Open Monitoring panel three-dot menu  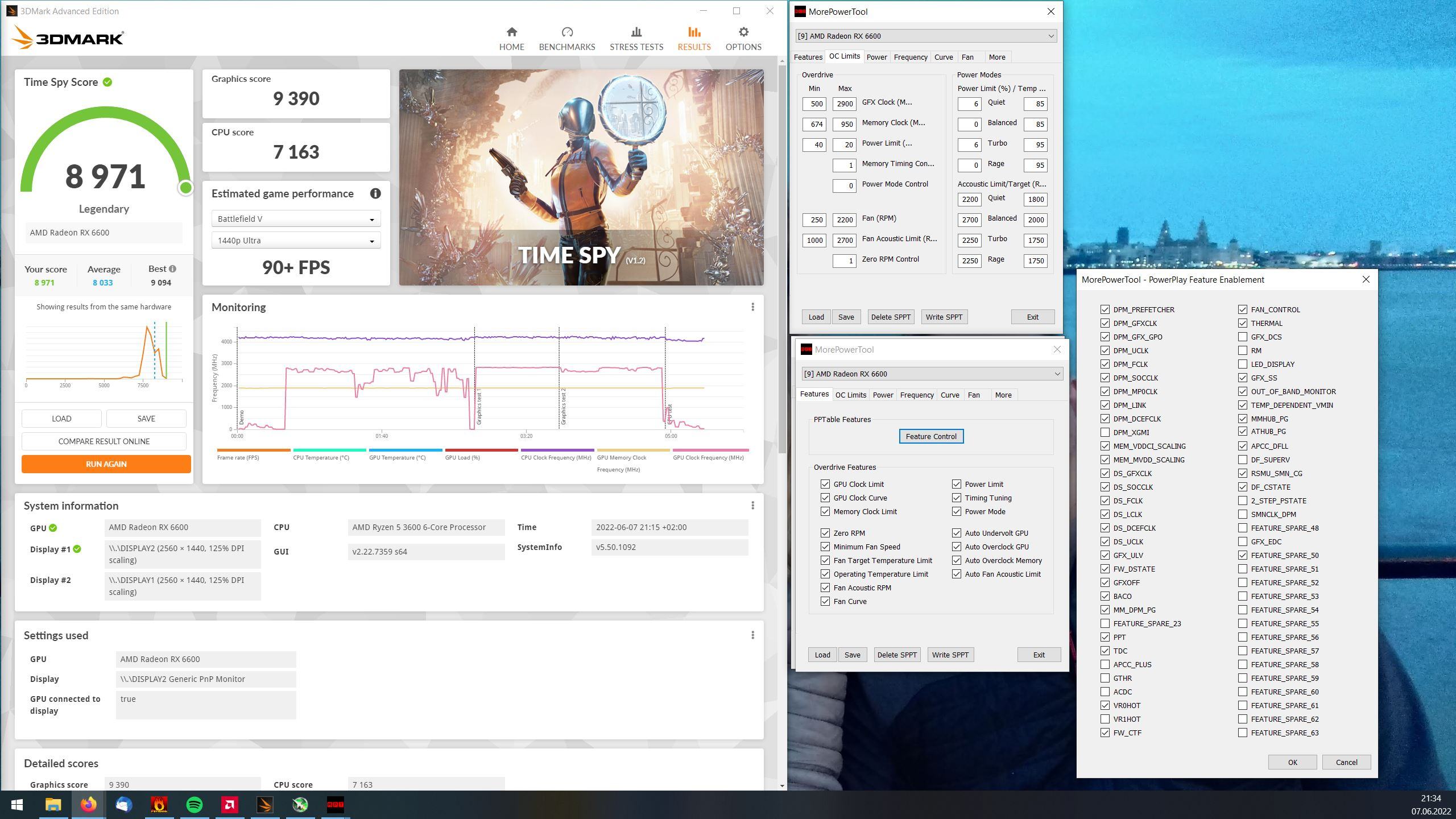pos(752,307)
